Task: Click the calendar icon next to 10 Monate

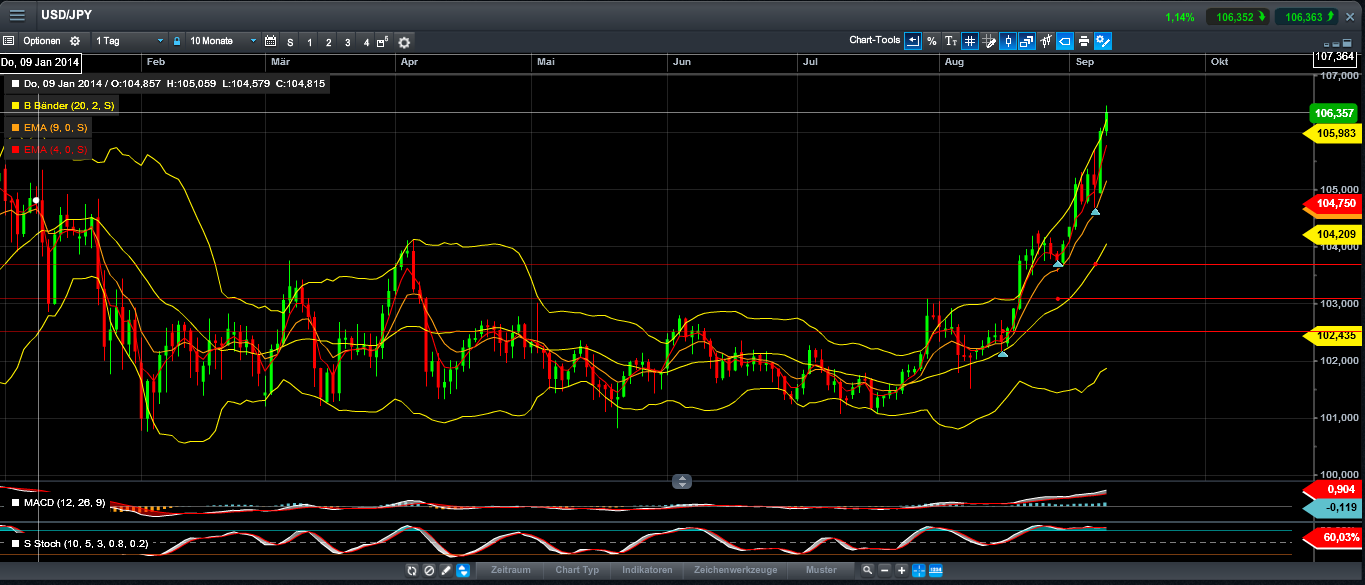Action: point(271,41)
